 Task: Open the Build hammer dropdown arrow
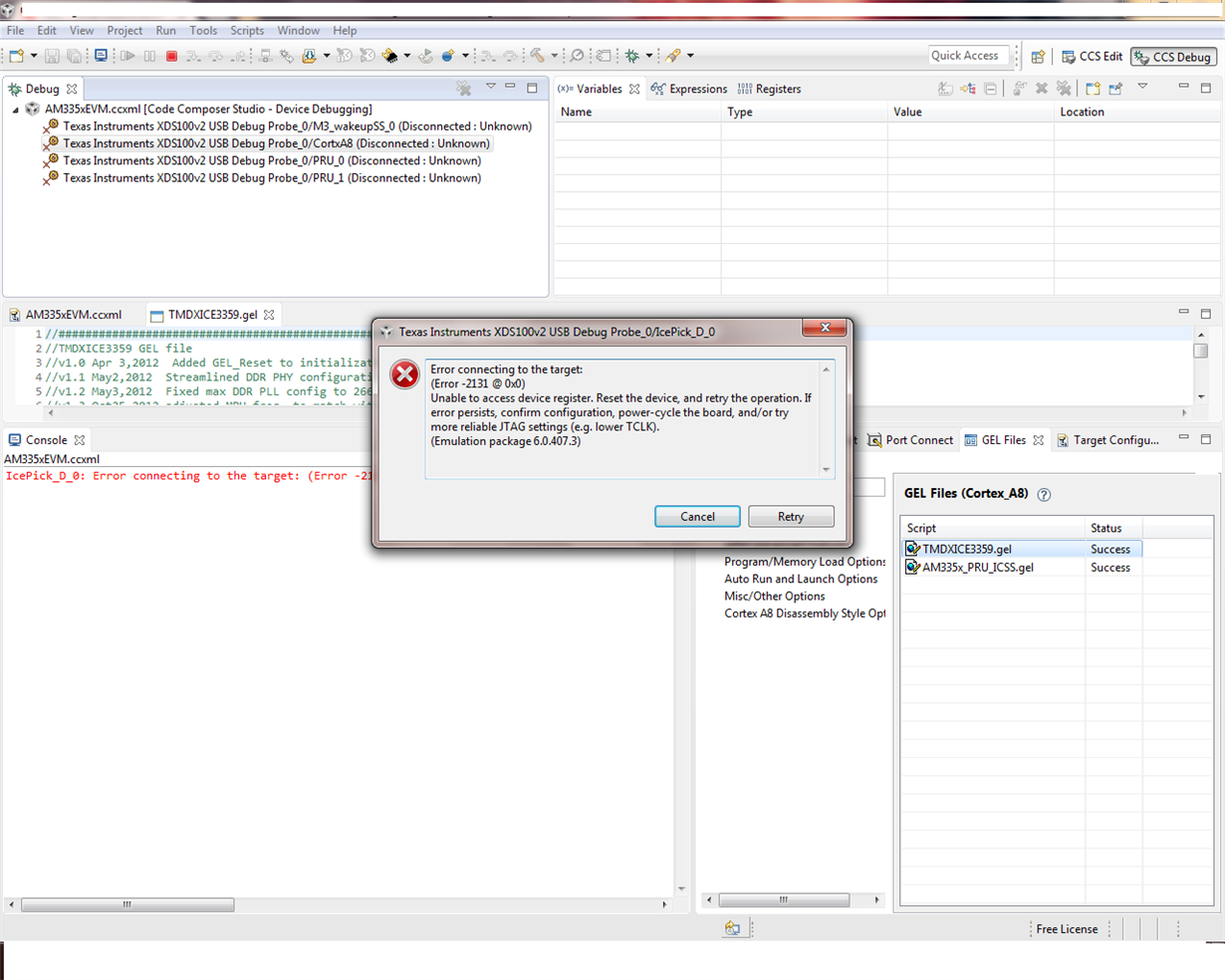554,56
